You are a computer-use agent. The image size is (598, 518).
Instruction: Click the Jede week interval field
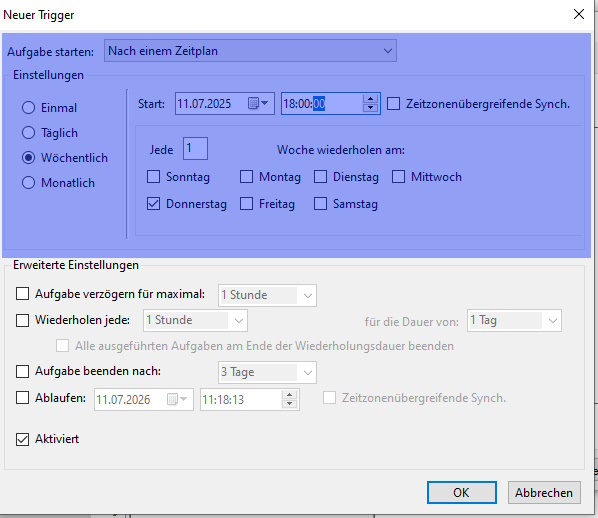[195, 148]
